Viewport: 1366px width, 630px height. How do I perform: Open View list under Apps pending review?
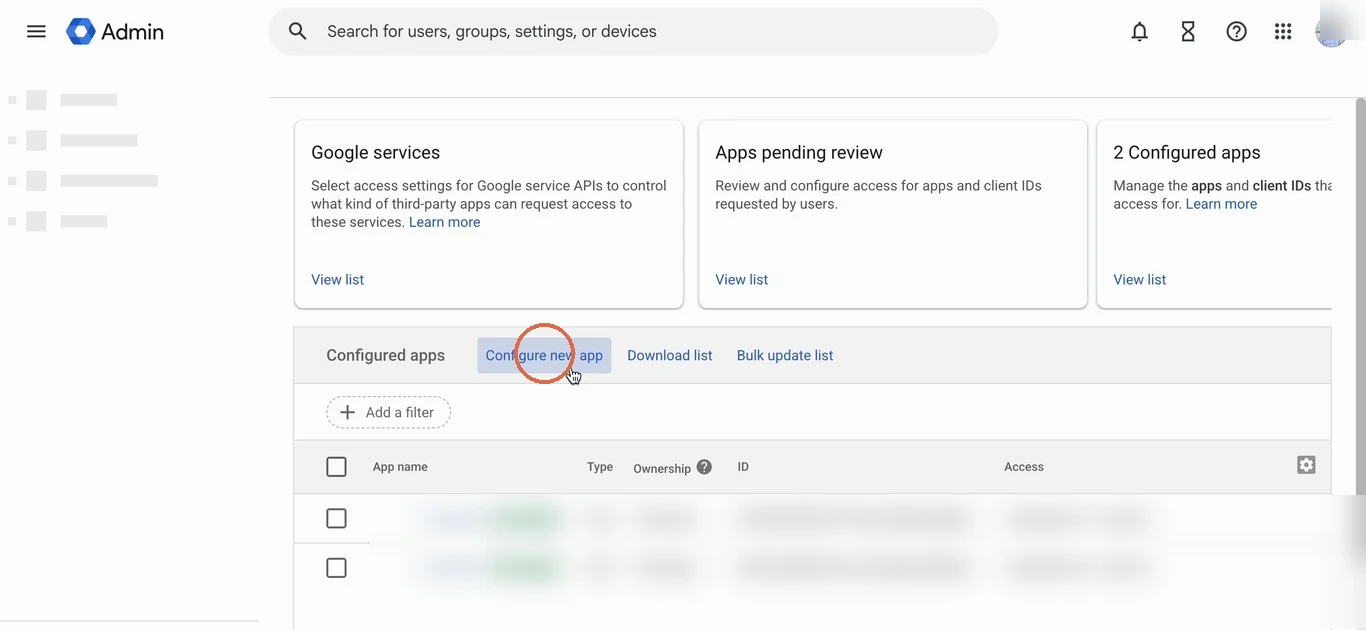click(741, 279)
